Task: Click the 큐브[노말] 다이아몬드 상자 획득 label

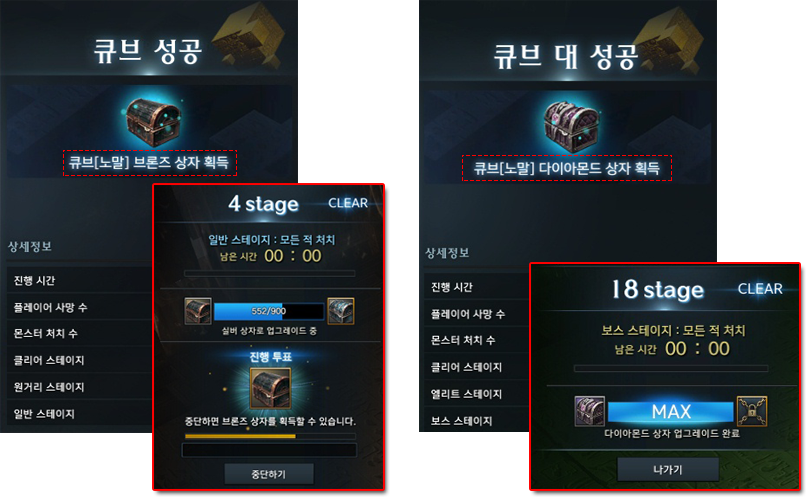Action: [566, 168]
